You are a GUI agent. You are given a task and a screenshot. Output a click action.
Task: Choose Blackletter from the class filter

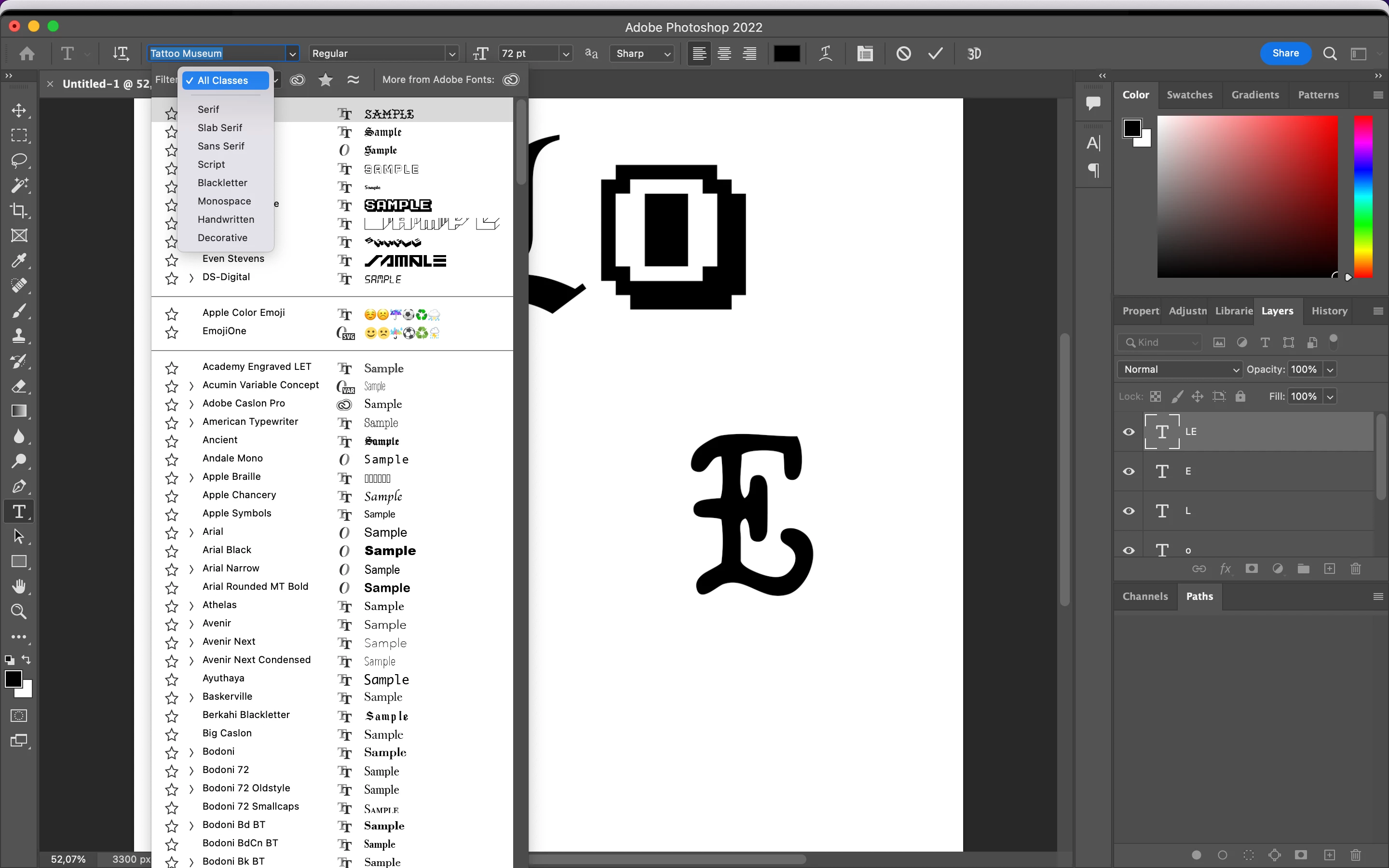coord(222,183)
